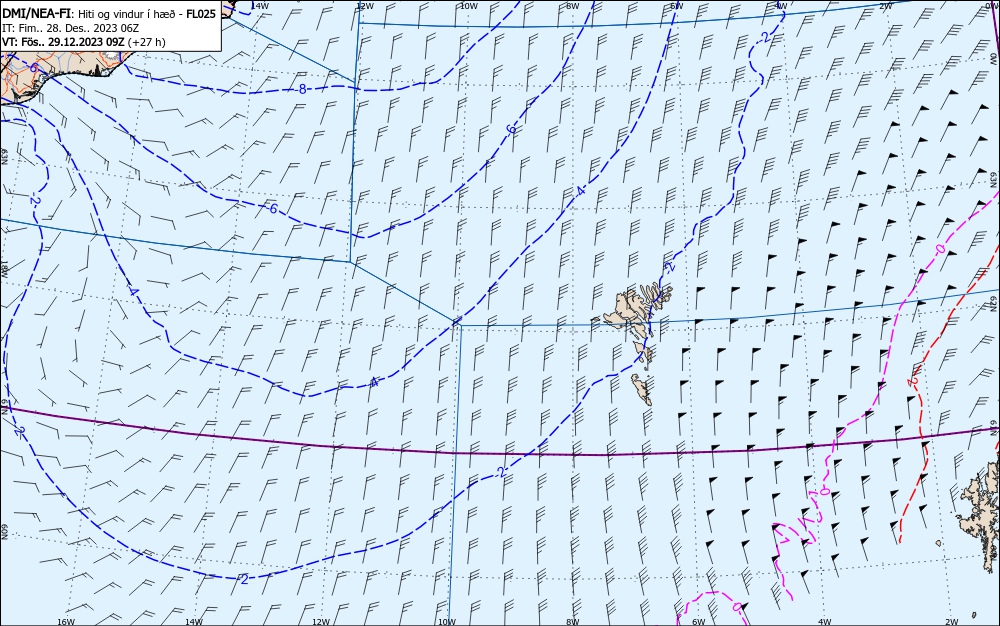The height and width of the screenshot is (626, 1000).
Task: Click the southernmost Faroe island, Suðuroy
Action: [x=642, y=389]
